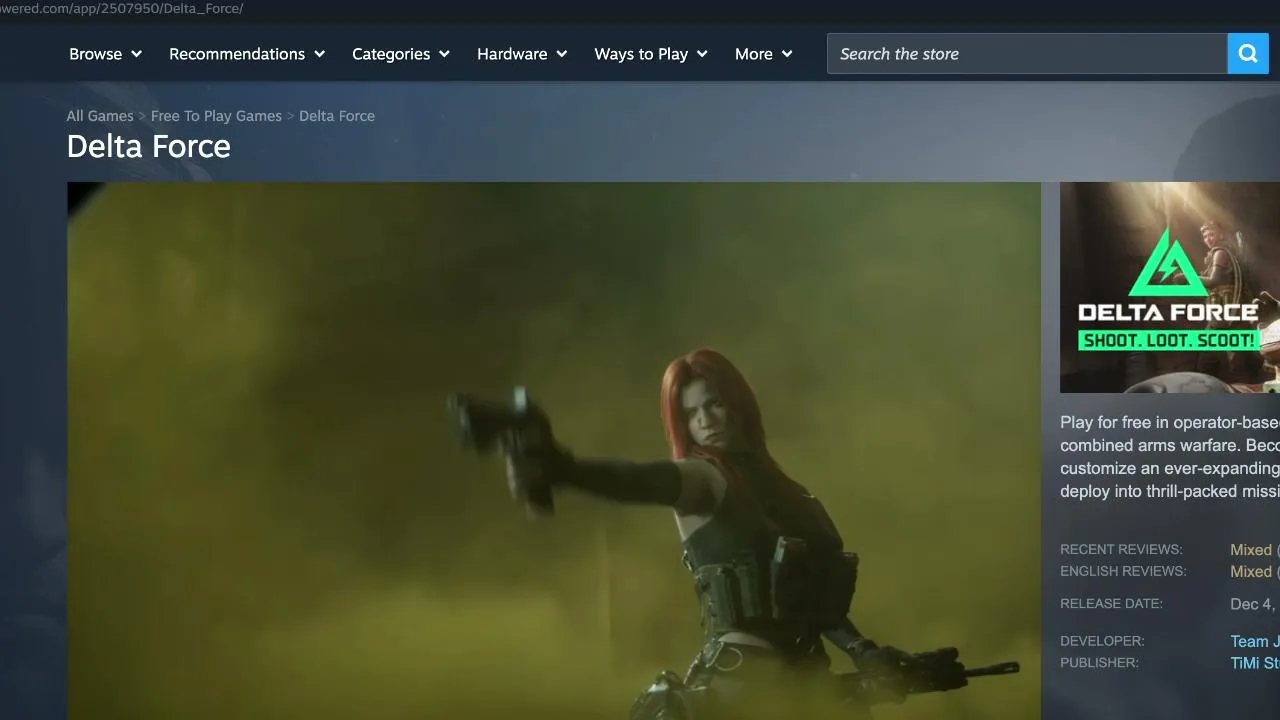
Task: Click the browser address bar URL
Action: pos(122,8)
